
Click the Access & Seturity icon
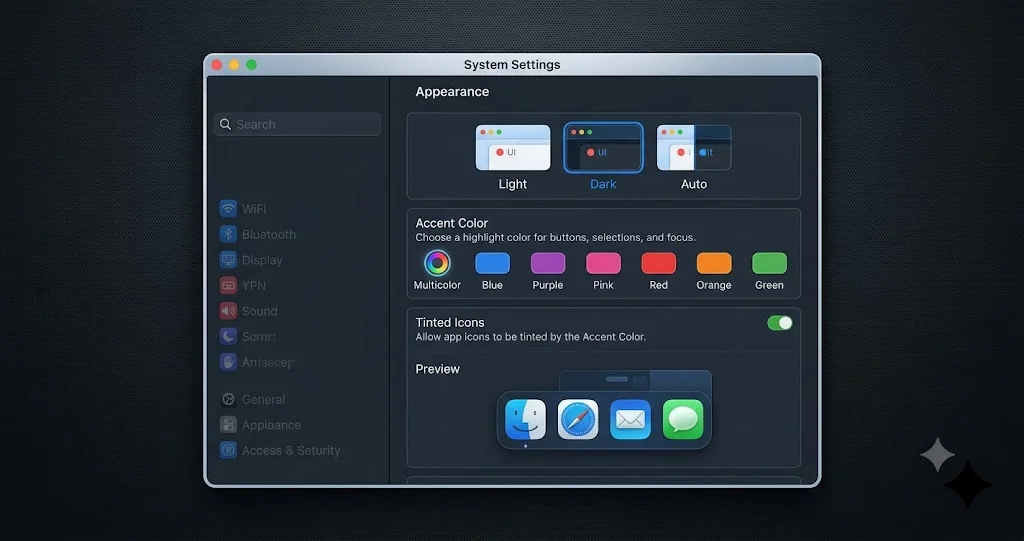tap(228, 450)
